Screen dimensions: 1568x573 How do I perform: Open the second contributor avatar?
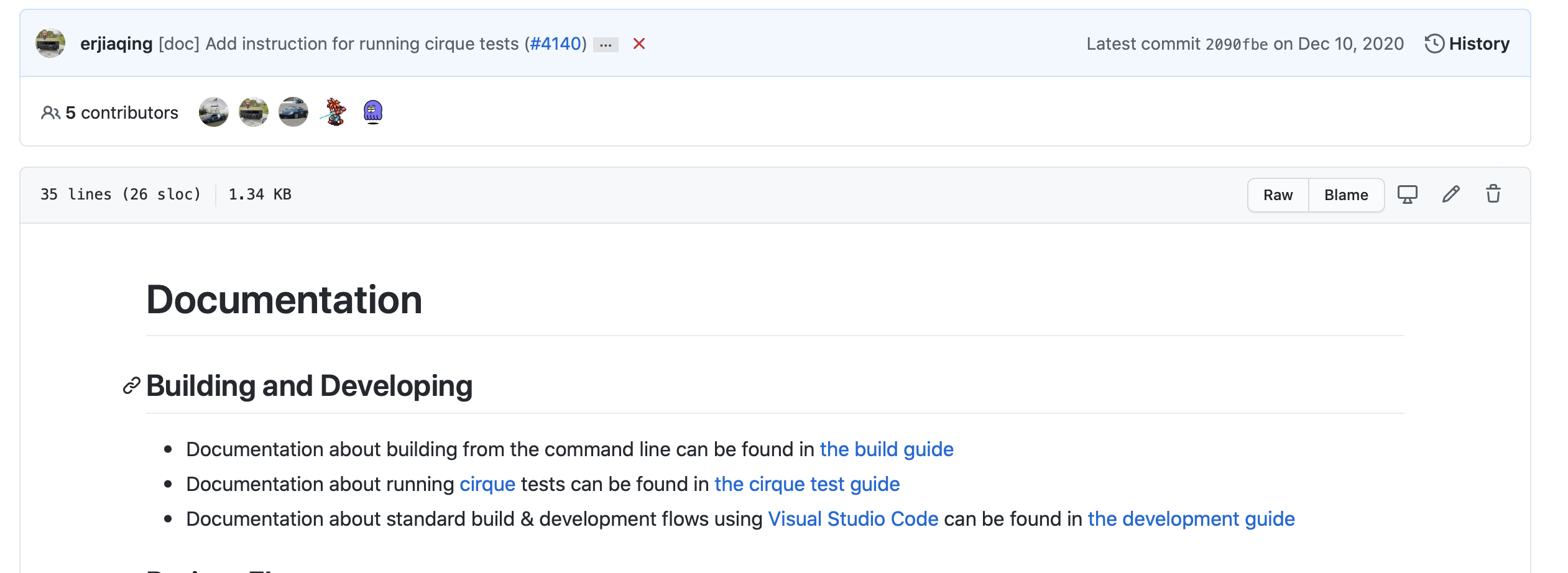point(254,112)
